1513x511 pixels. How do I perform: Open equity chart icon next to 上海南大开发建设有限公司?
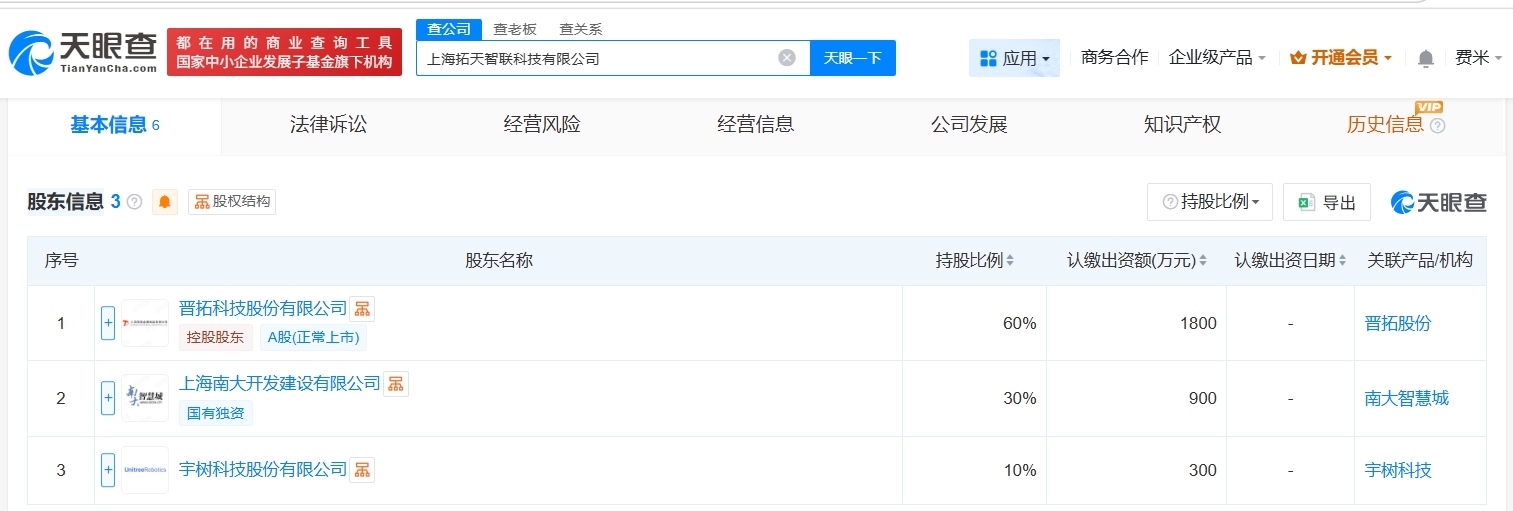pos(396,383)
